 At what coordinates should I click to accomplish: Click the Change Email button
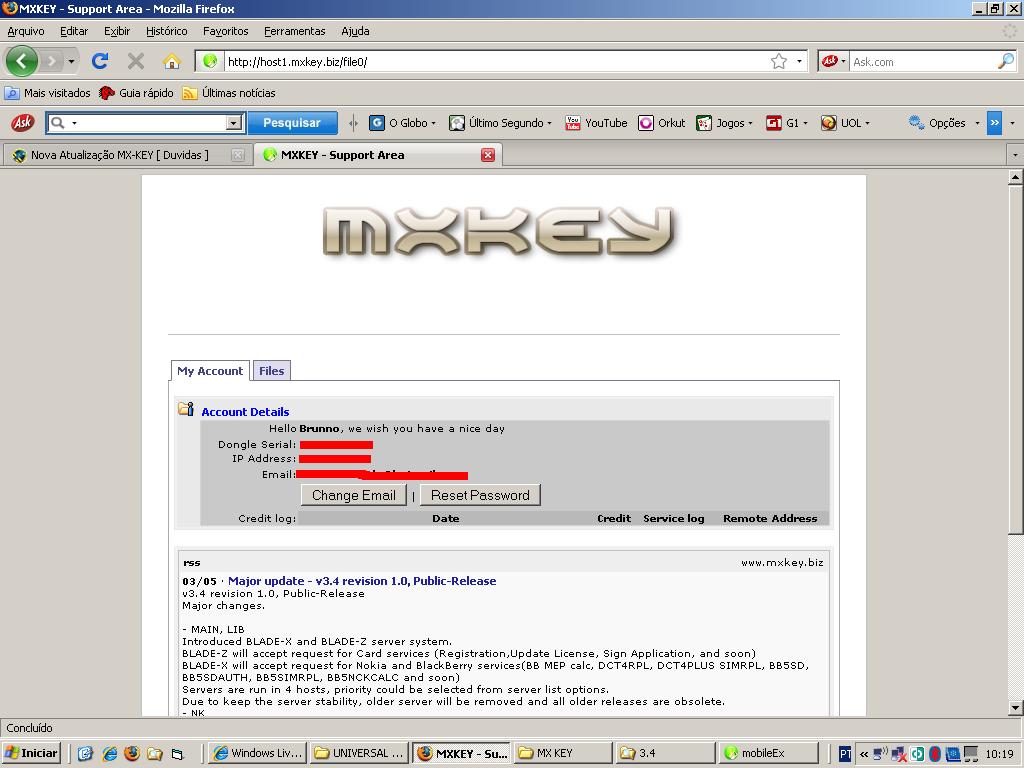pos(353,495)
